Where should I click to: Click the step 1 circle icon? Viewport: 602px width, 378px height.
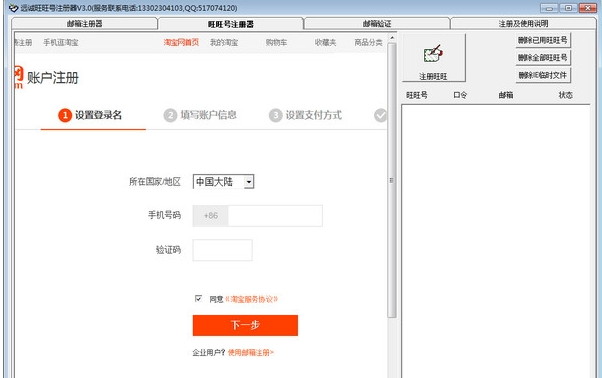[x=65, y=115]
